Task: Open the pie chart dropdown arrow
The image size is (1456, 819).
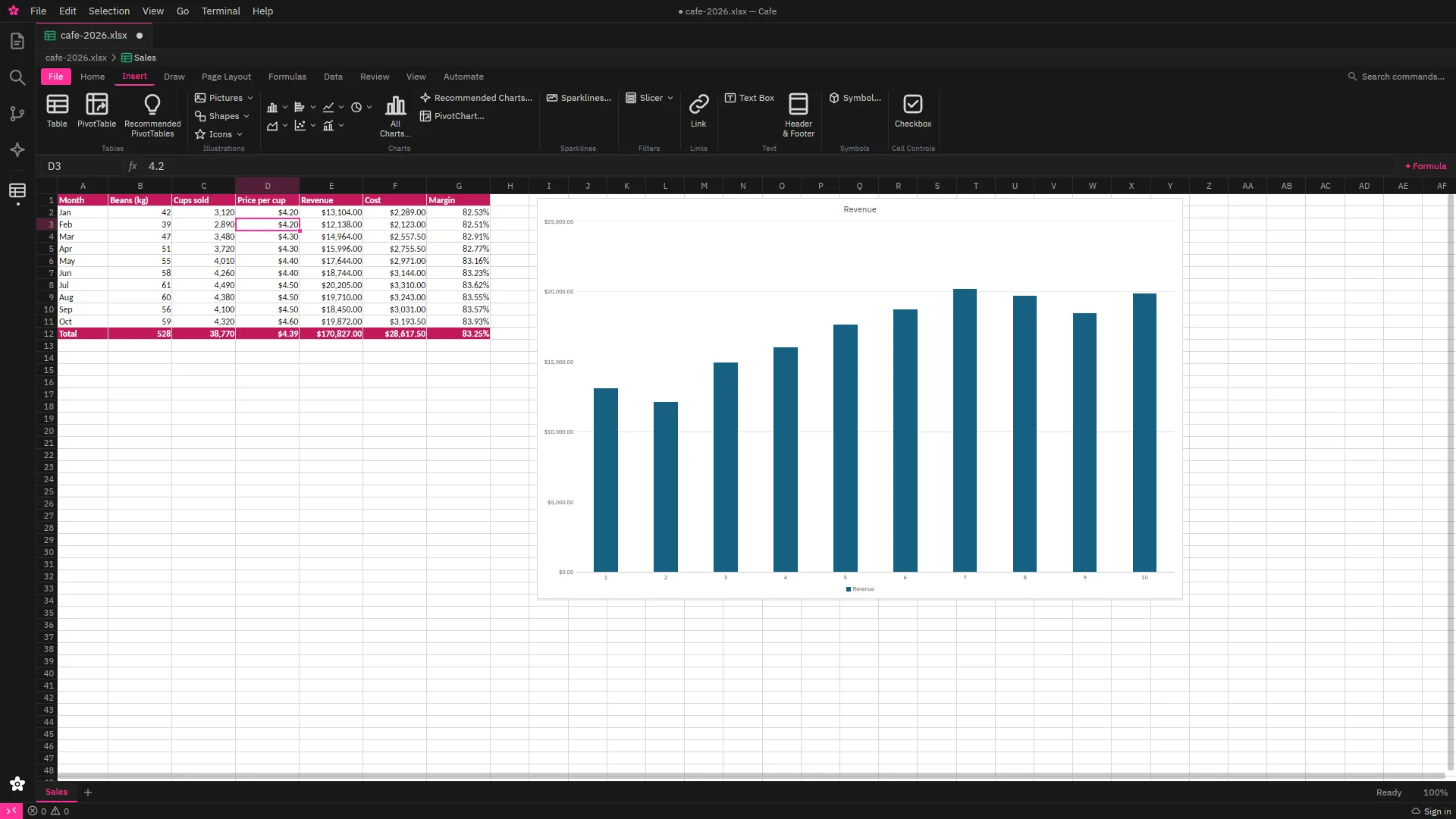Action: tap(369, 107)
